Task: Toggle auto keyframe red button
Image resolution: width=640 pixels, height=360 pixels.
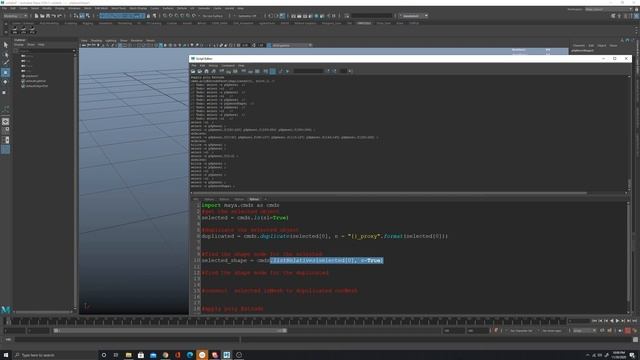Action: [x=628, y=331]
